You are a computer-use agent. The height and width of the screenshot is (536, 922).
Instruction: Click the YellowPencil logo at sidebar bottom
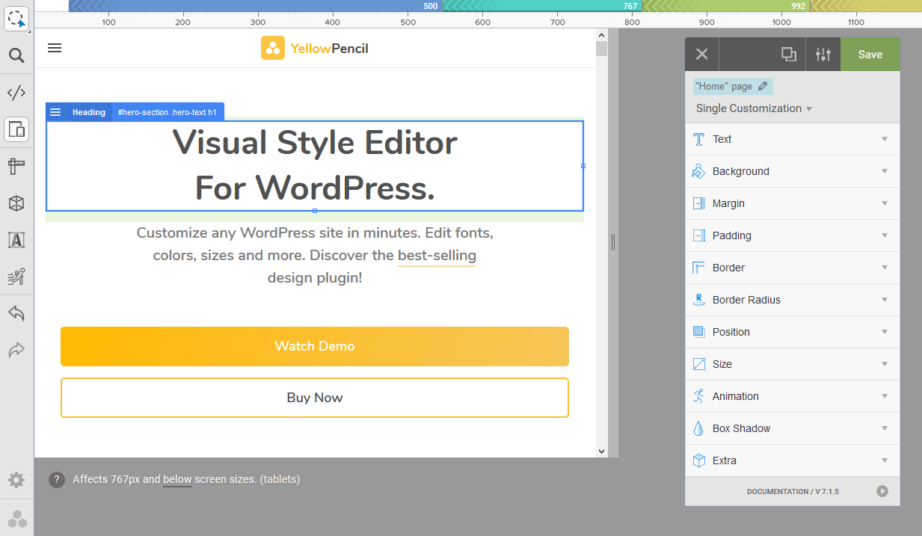pos(18,519)
